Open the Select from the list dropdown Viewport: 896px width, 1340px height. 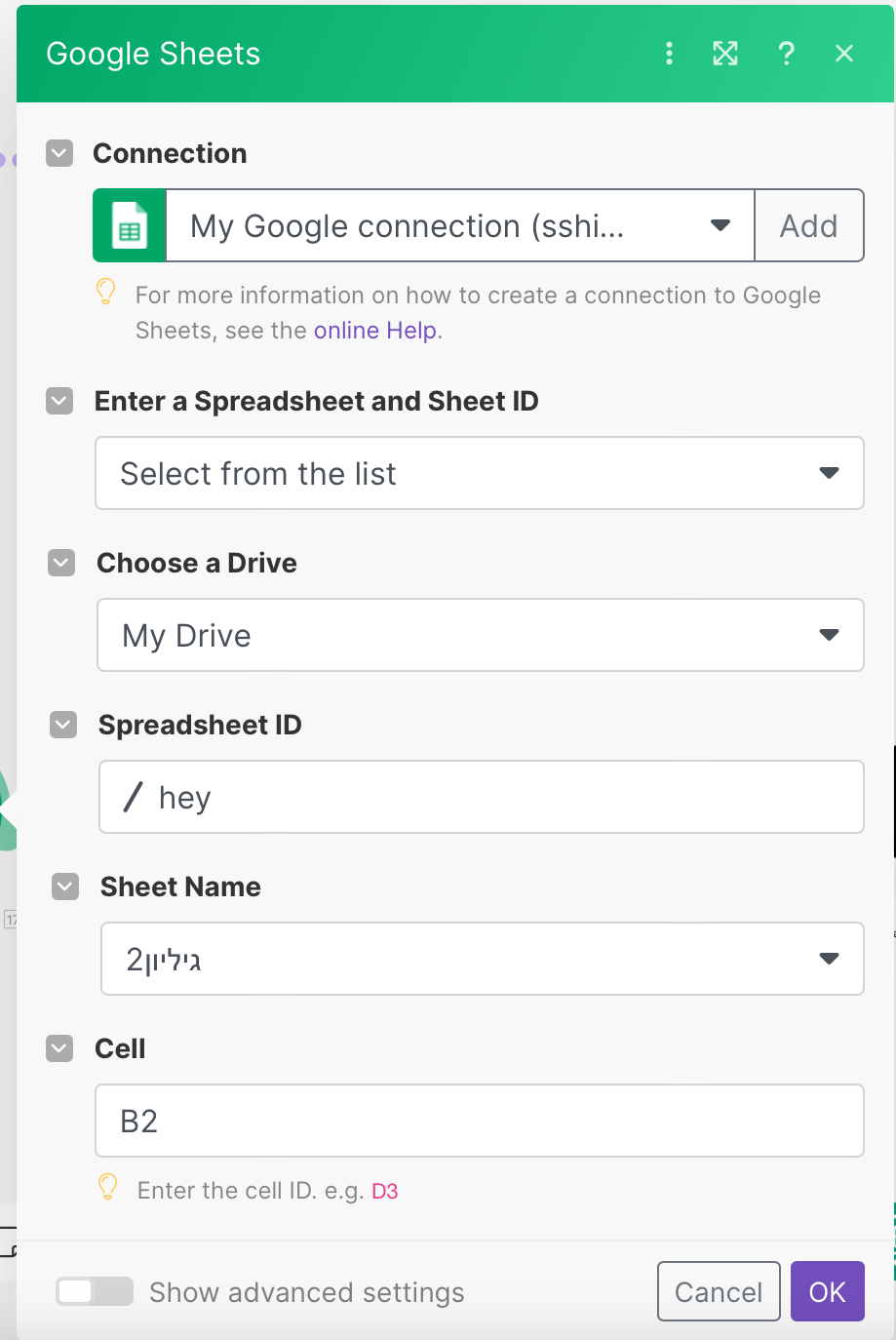(x=480, y=473)
